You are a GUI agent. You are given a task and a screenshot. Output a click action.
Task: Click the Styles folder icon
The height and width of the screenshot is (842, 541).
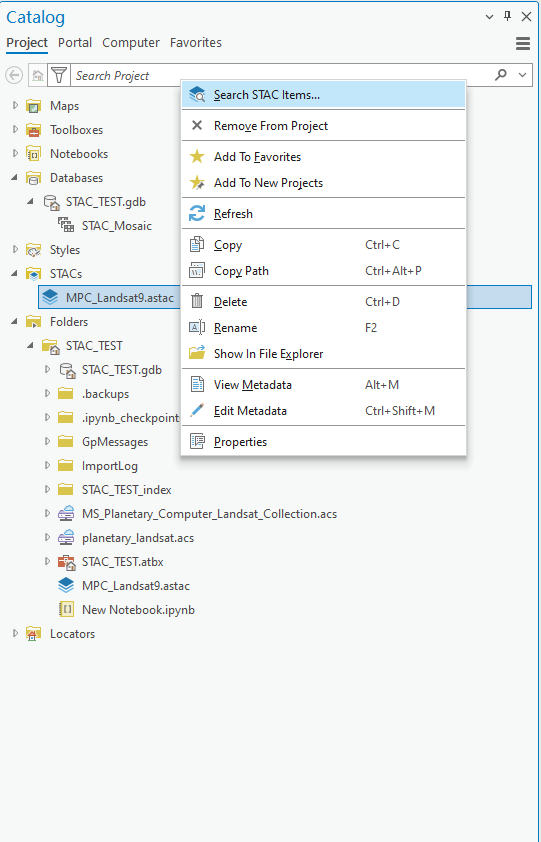coord(34,250)
